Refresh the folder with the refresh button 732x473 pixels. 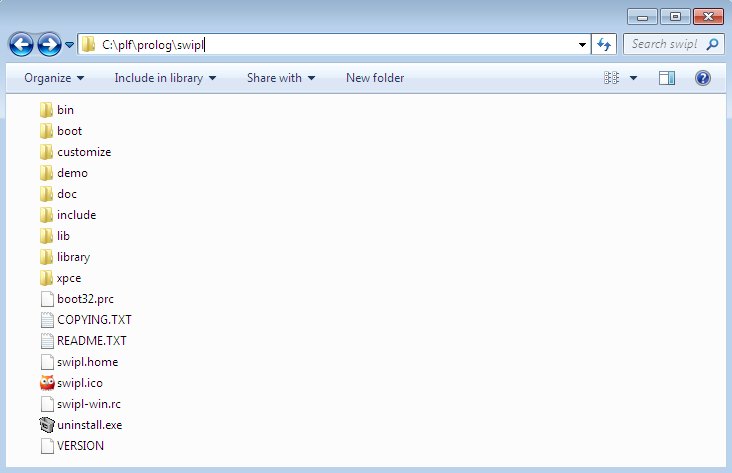click(x=604, y=45)
